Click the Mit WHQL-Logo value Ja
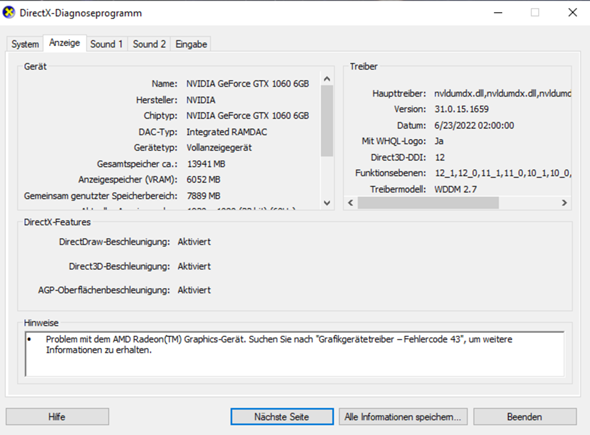 [x=439, y=141]
